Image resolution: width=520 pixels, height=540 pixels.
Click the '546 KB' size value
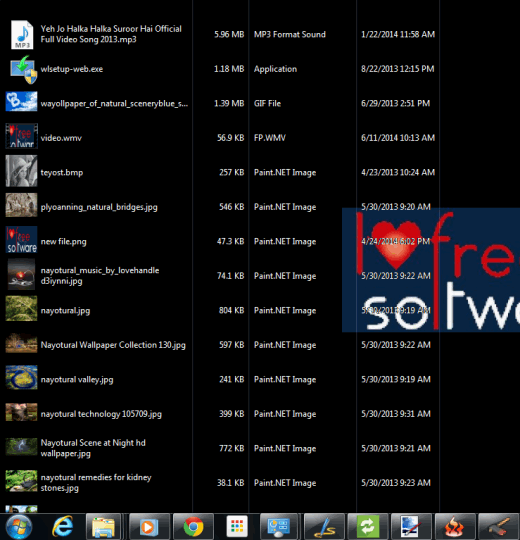231,207
